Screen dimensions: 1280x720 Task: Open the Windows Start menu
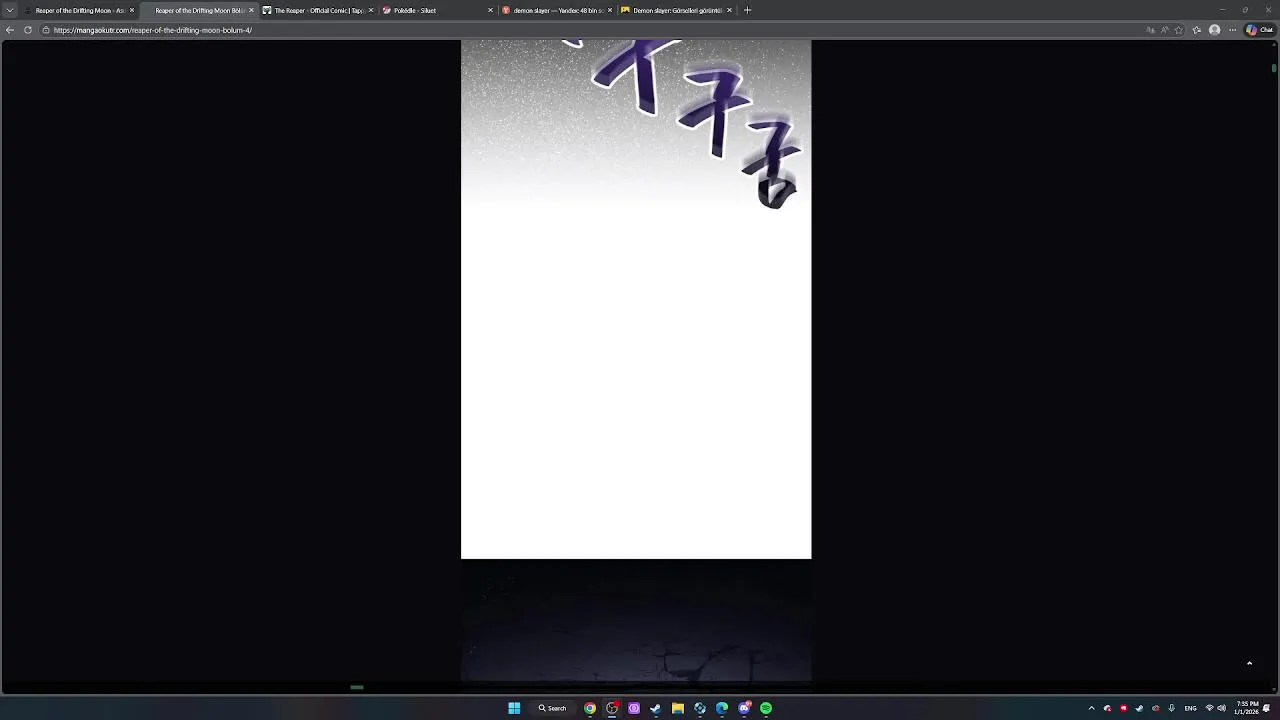coord(514,708)
